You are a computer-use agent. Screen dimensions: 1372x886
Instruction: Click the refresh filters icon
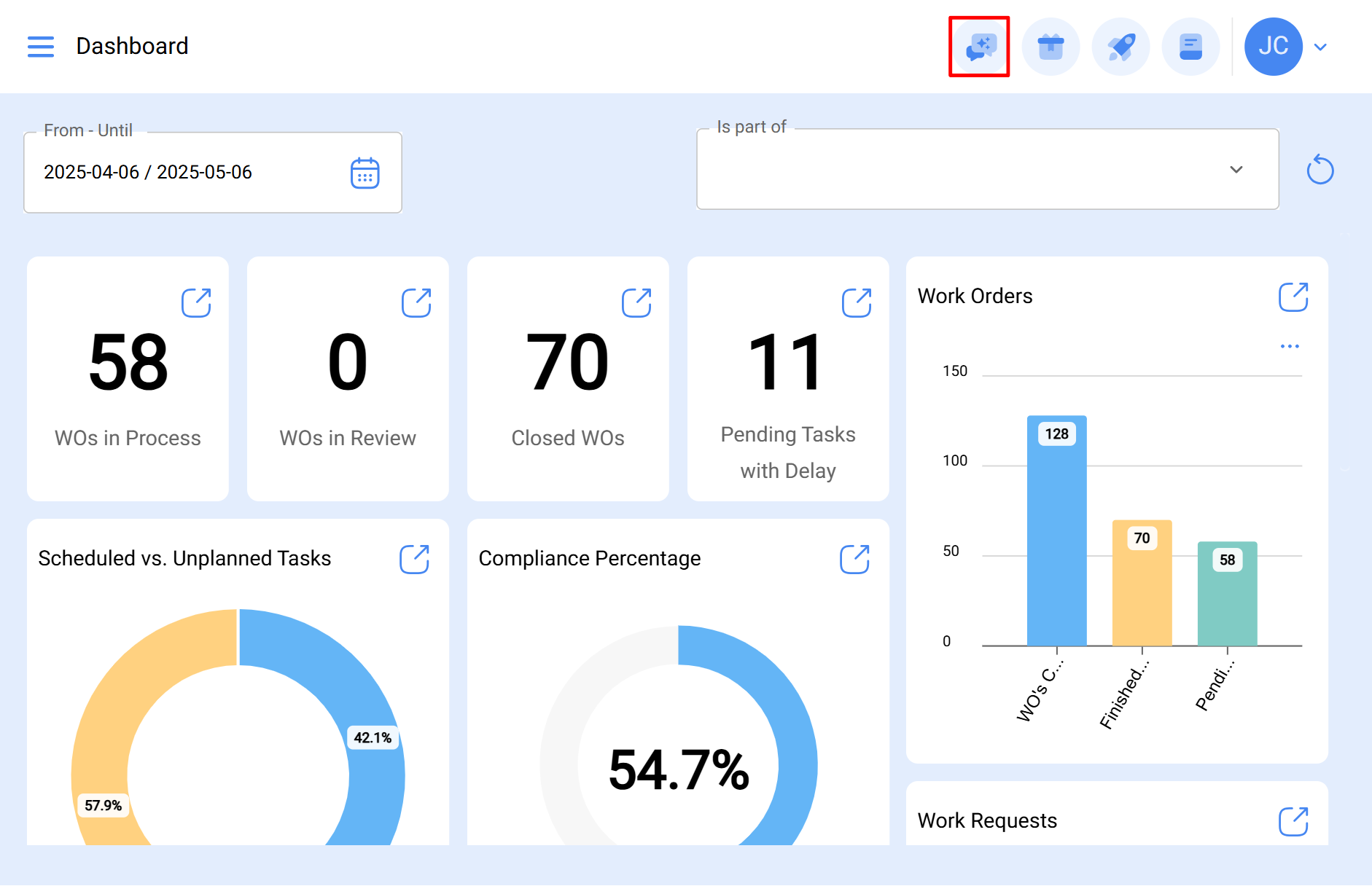(x=1320, y=169)
